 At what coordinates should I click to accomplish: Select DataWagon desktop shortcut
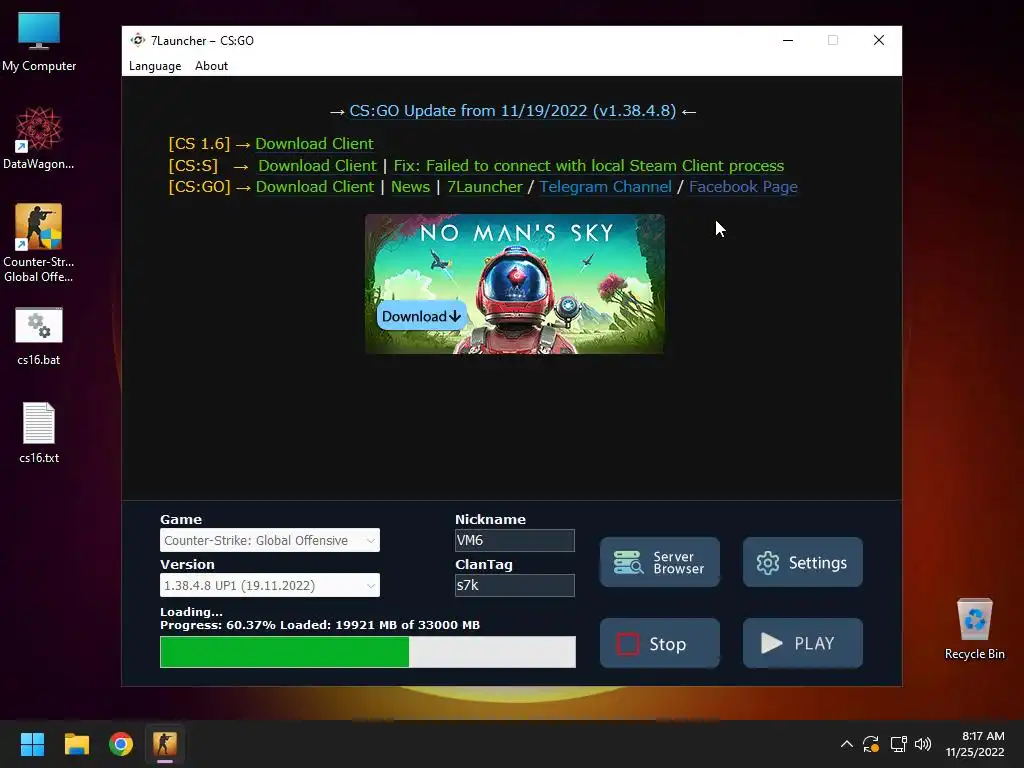39,138
